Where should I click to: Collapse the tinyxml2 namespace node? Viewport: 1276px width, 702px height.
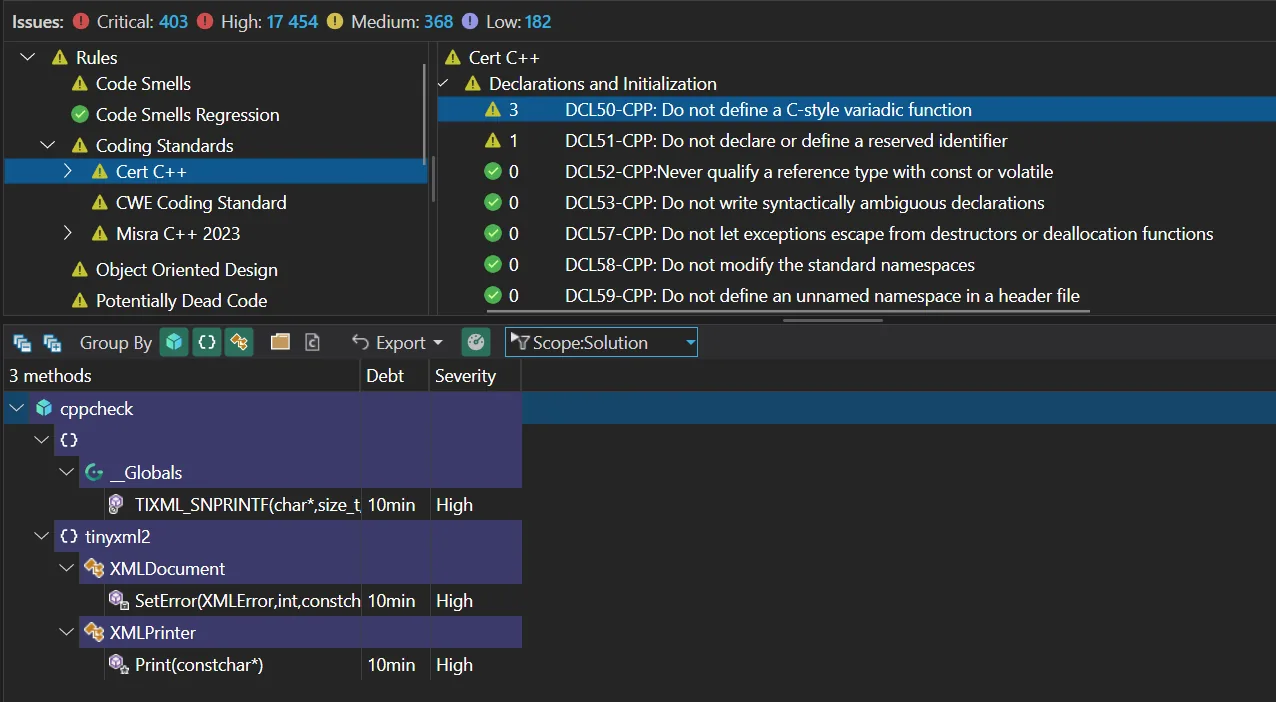[41, 536]
